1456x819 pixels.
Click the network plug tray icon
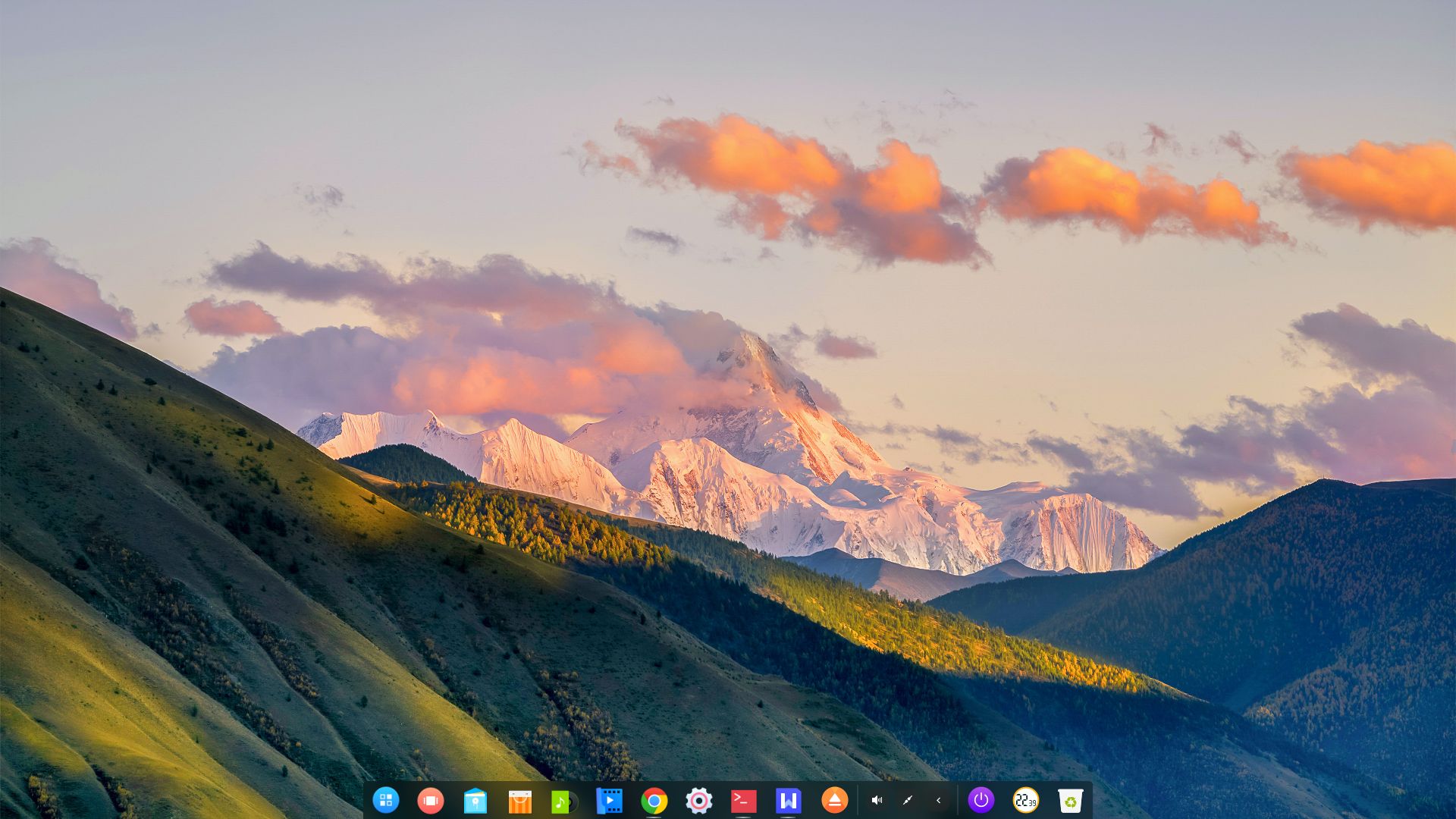908,801
